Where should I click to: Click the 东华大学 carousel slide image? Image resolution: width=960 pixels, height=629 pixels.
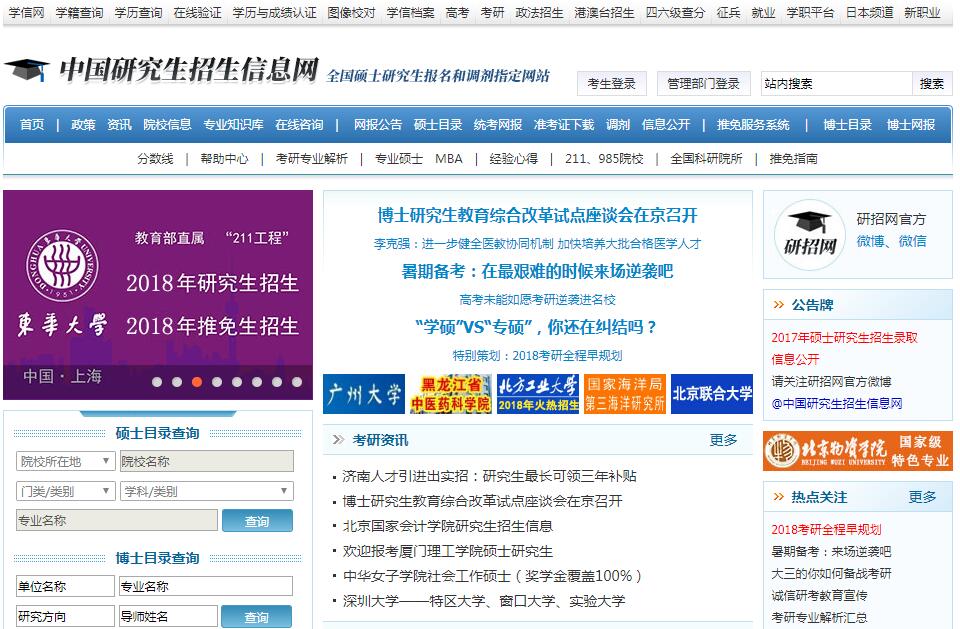[158, 295]
